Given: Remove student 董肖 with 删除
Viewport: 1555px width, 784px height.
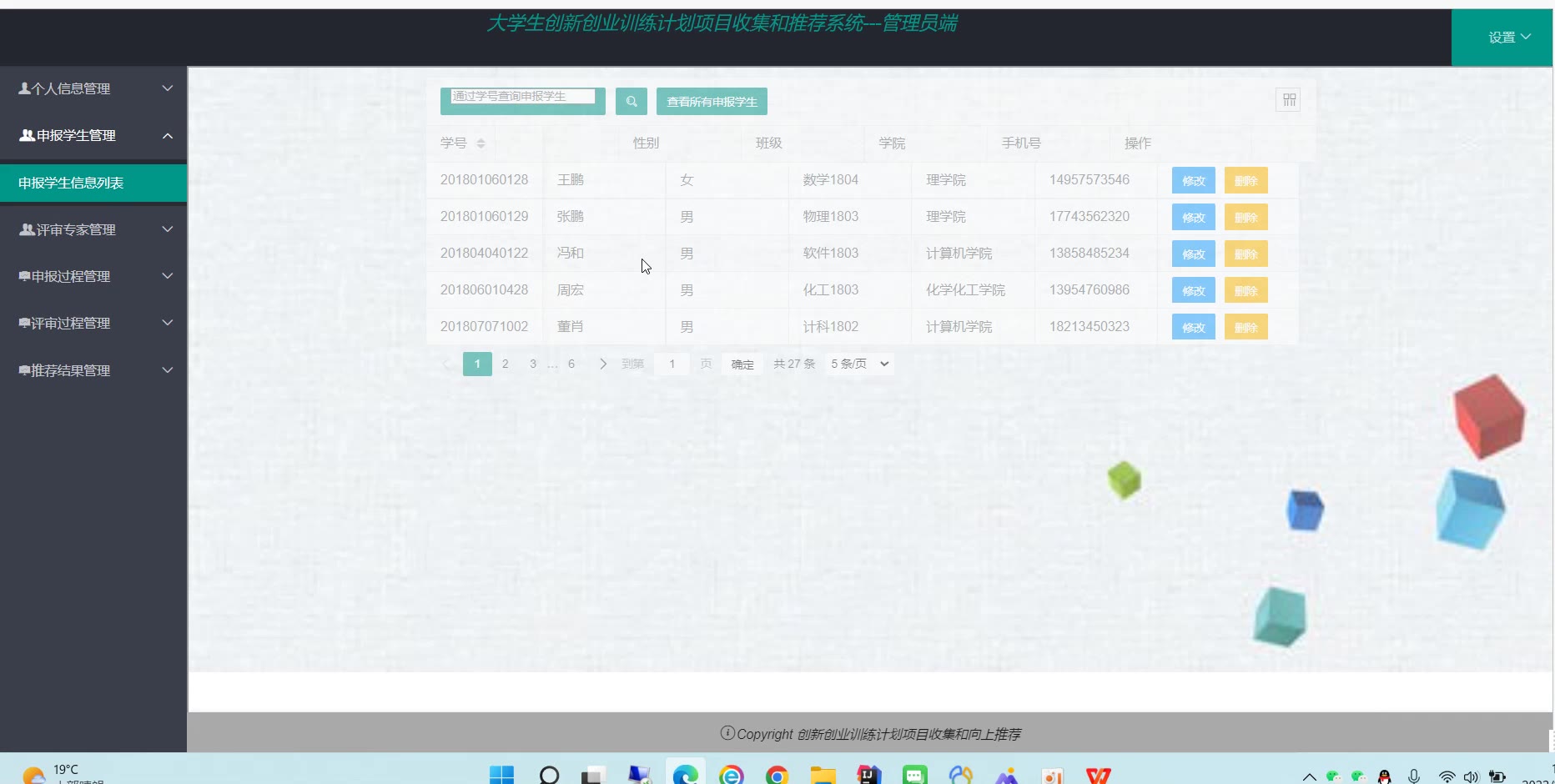Looking at the screenshot, I should click(1246, 327).
